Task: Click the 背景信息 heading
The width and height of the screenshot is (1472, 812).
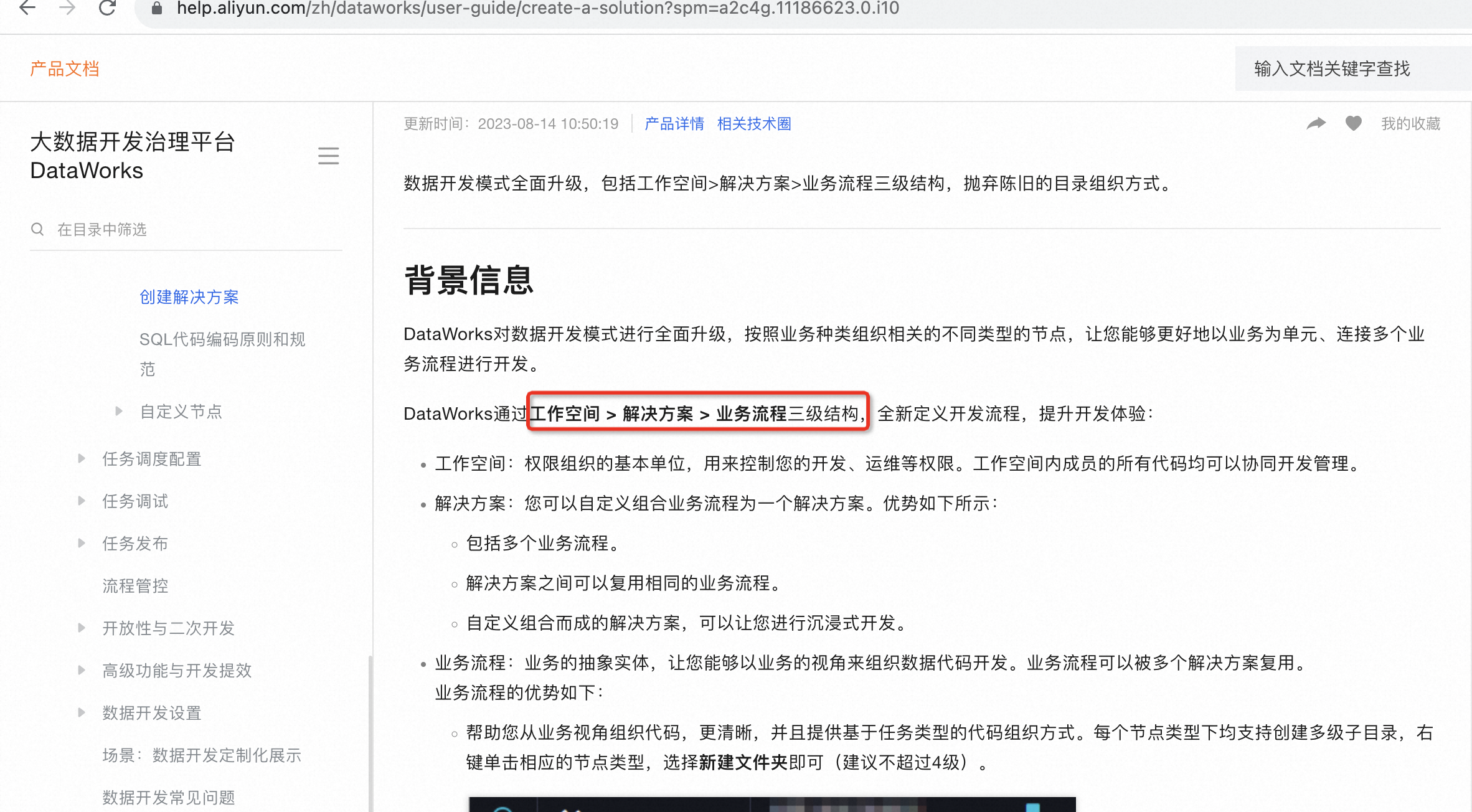Action: pos(469,280)
